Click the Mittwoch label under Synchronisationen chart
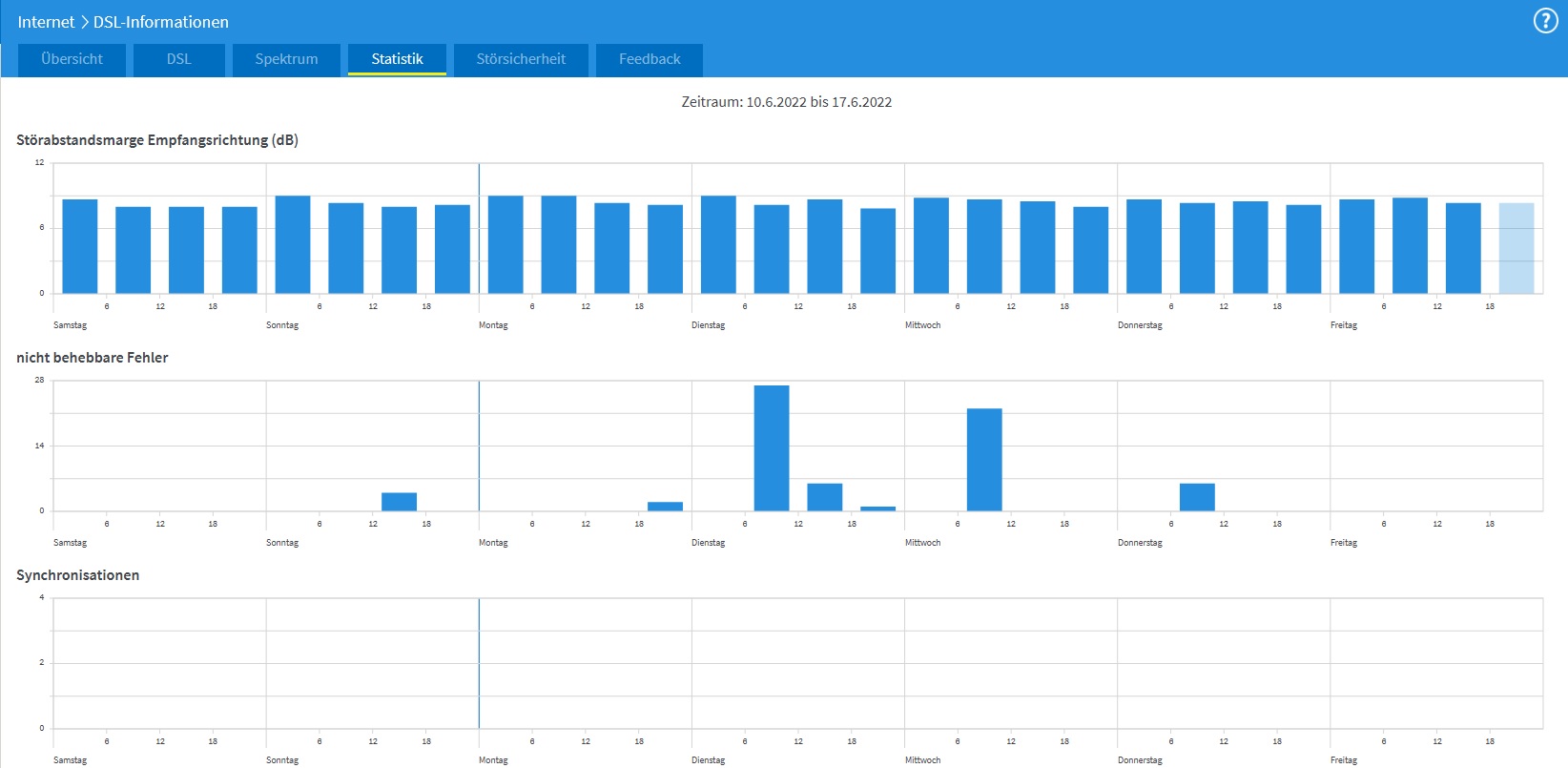1568x768 pixels. [x=922, y=760]
